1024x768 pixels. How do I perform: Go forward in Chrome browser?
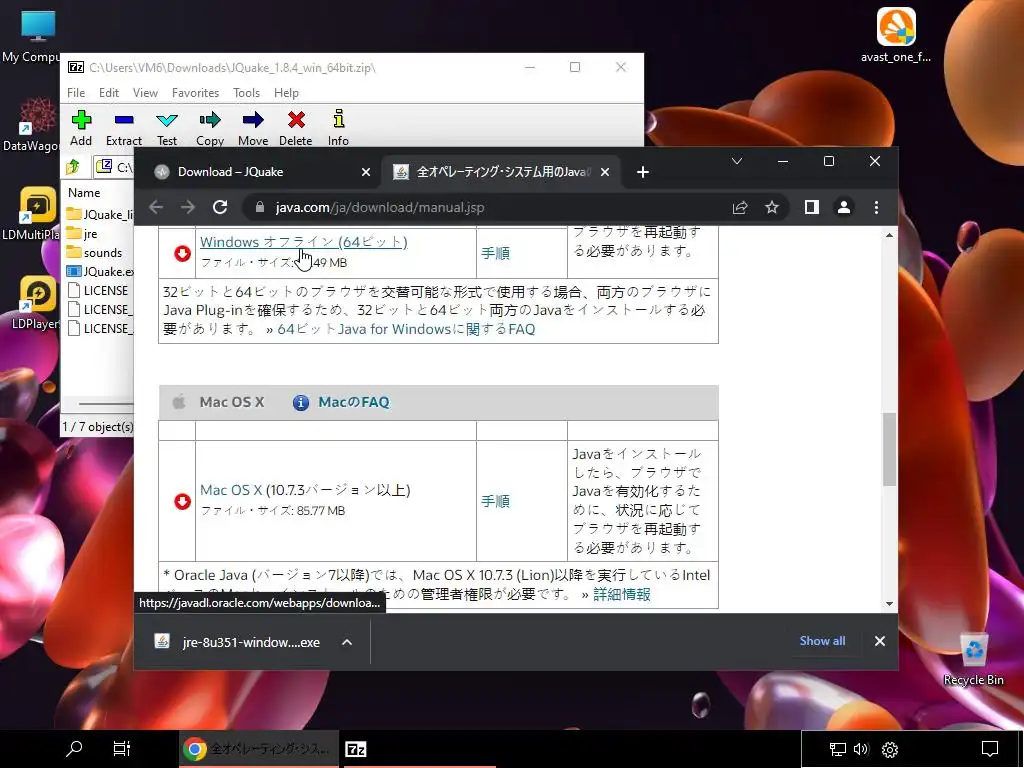click(188, 207)
